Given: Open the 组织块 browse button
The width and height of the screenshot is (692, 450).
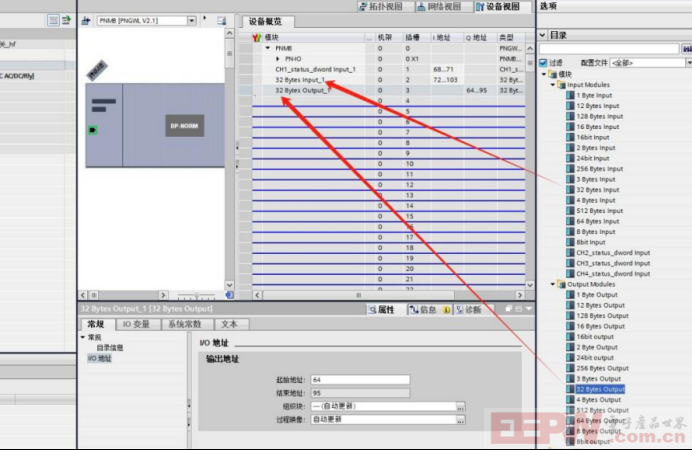Looking at the screenshot, I should pos(460,406).
